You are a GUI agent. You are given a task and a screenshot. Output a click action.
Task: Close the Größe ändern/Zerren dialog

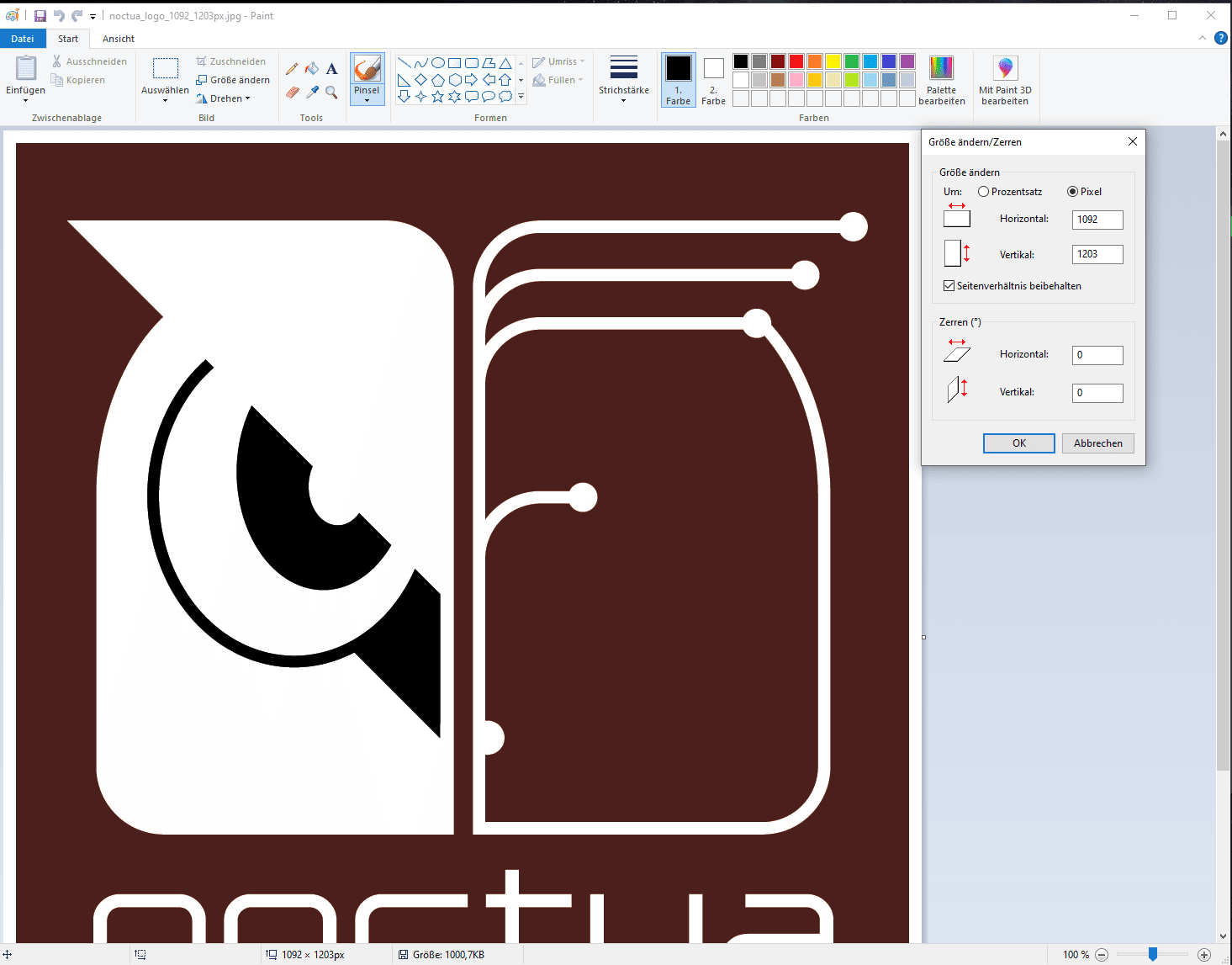(x=1133, y=141)
